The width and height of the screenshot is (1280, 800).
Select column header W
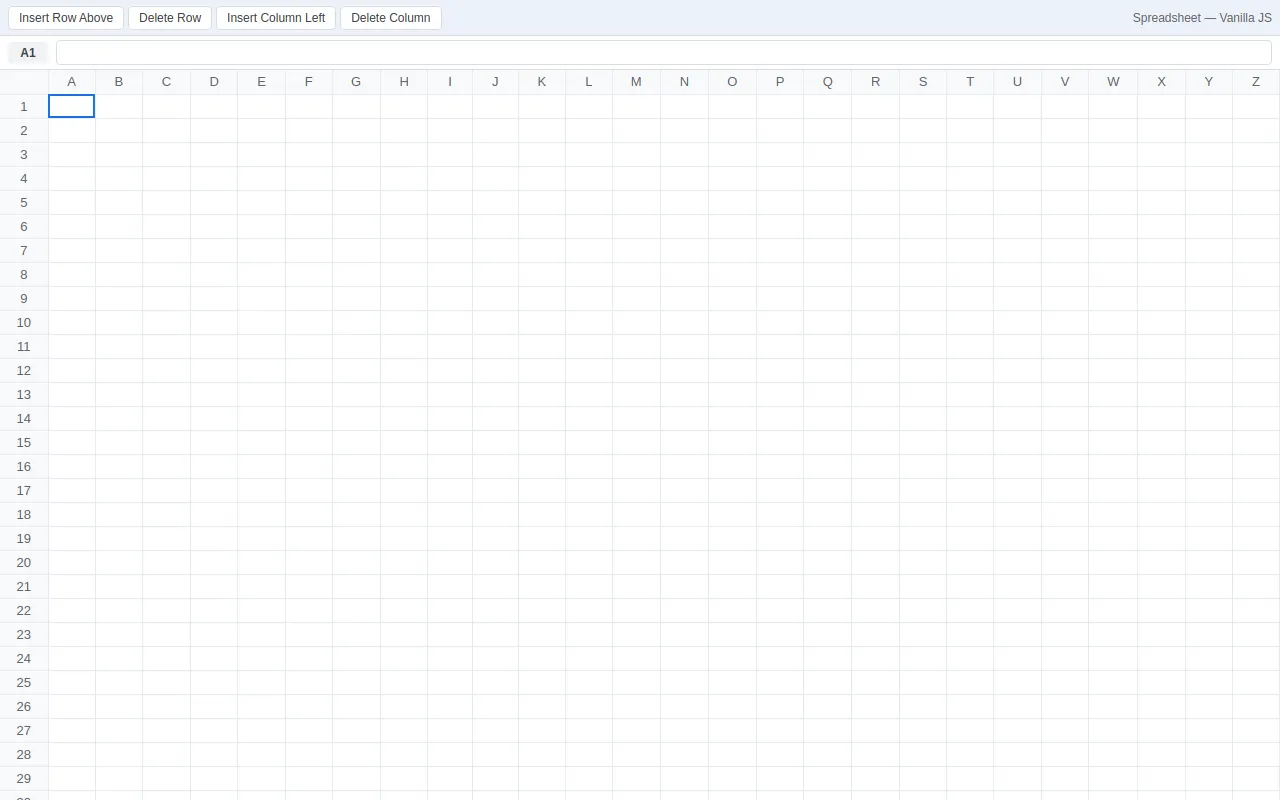[x=1113, y=82]
